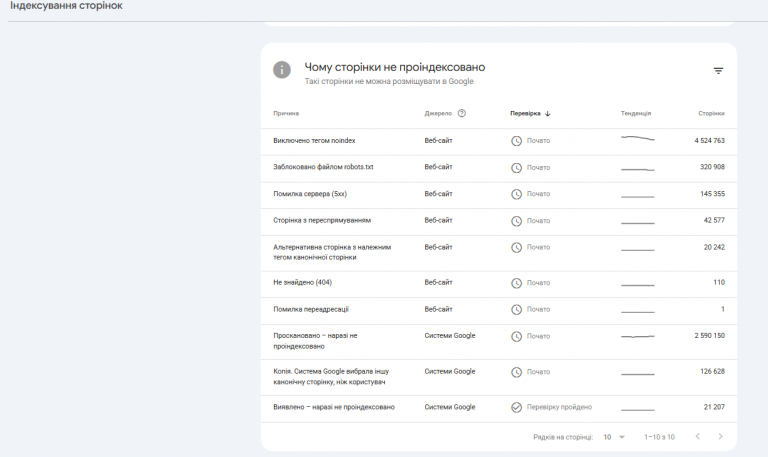
Task: Sort by Перевірка column arrow
Action: pos(548,114)
